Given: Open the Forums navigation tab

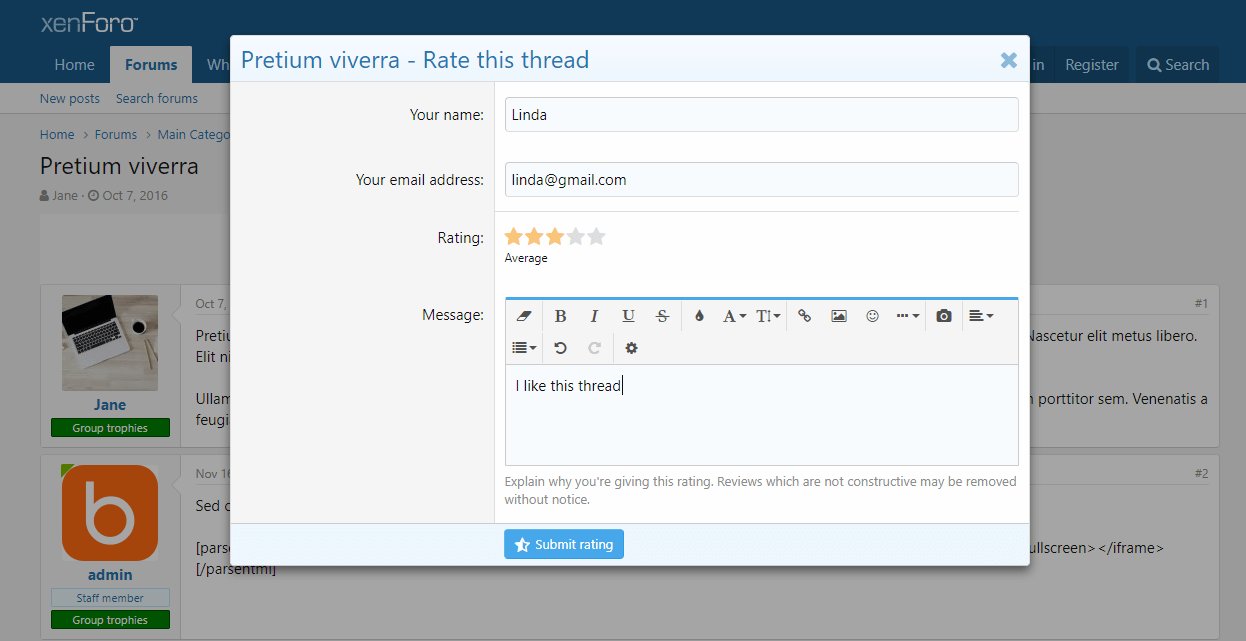Looking at the screenshot, I should click(x=151, y=65).
